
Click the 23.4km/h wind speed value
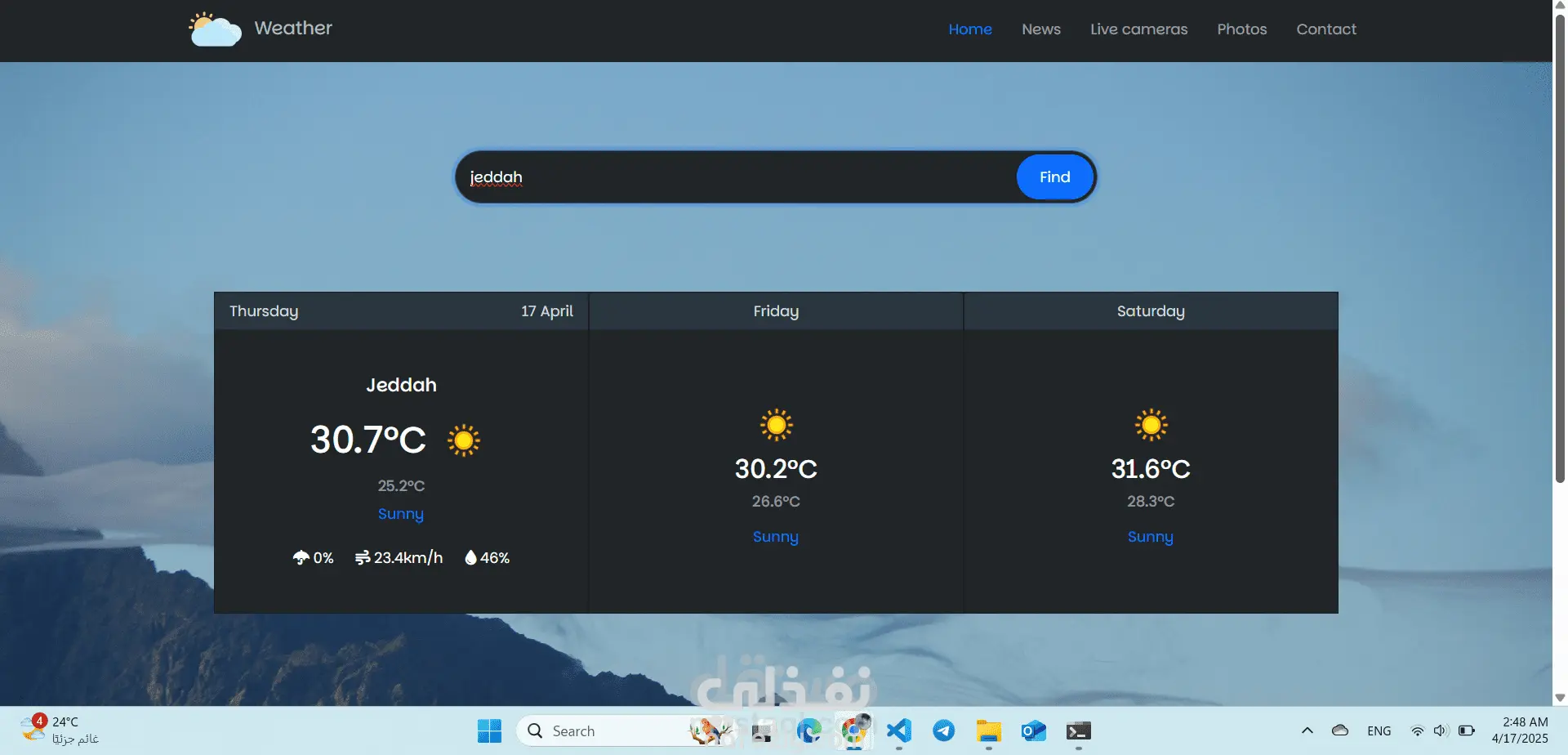(x=408, y=557)
